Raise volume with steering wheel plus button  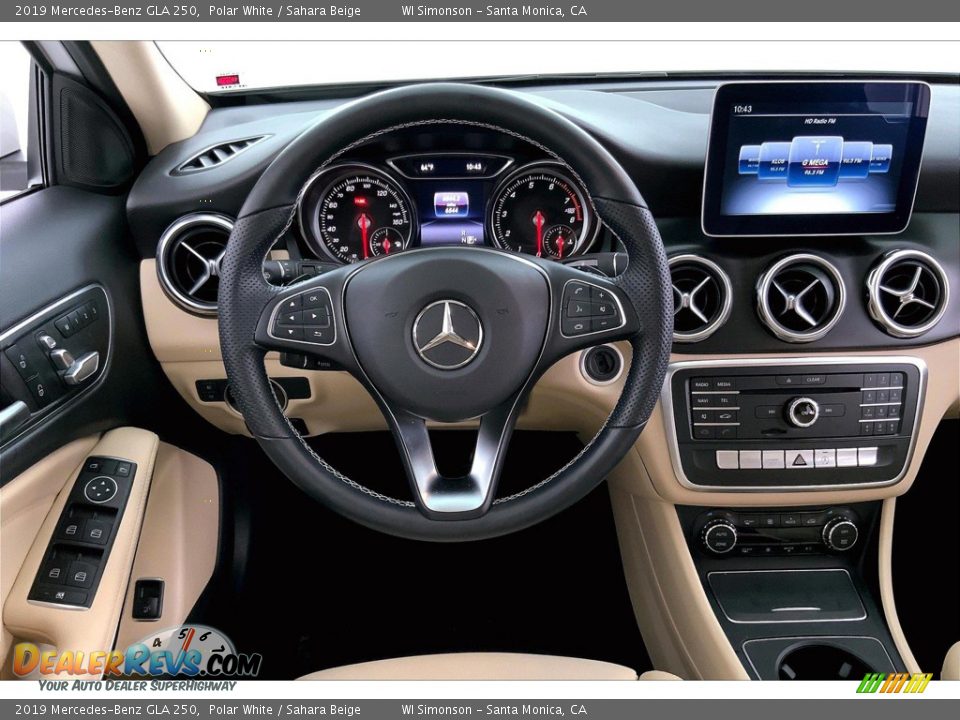coord(601,295)
